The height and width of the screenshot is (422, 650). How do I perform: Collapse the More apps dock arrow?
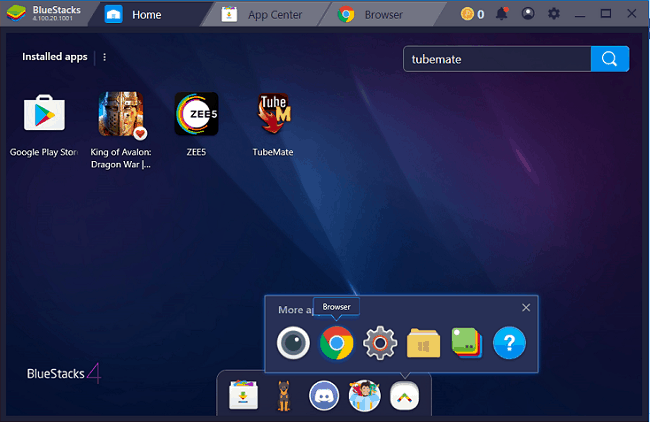coord(405,396)
